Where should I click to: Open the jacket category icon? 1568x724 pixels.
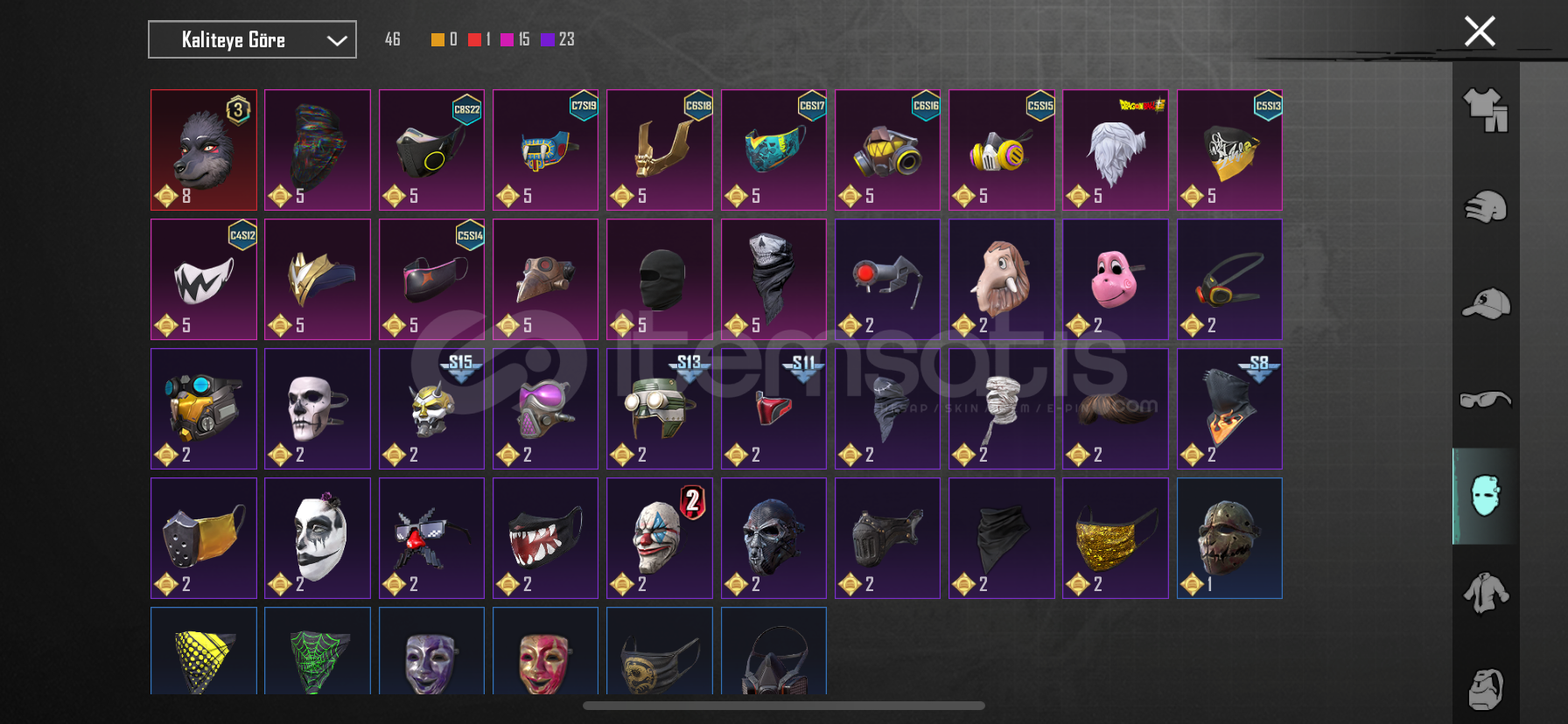[x=1486, y=593]
